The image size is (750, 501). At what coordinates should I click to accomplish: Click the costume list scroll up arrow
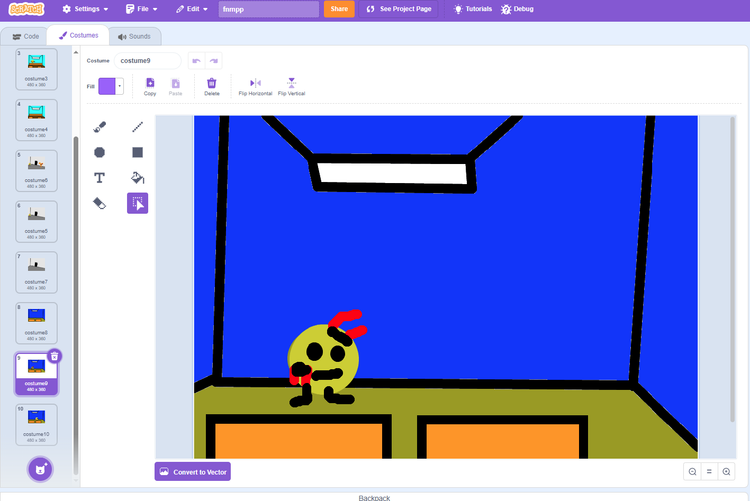(x=76, y=52)
